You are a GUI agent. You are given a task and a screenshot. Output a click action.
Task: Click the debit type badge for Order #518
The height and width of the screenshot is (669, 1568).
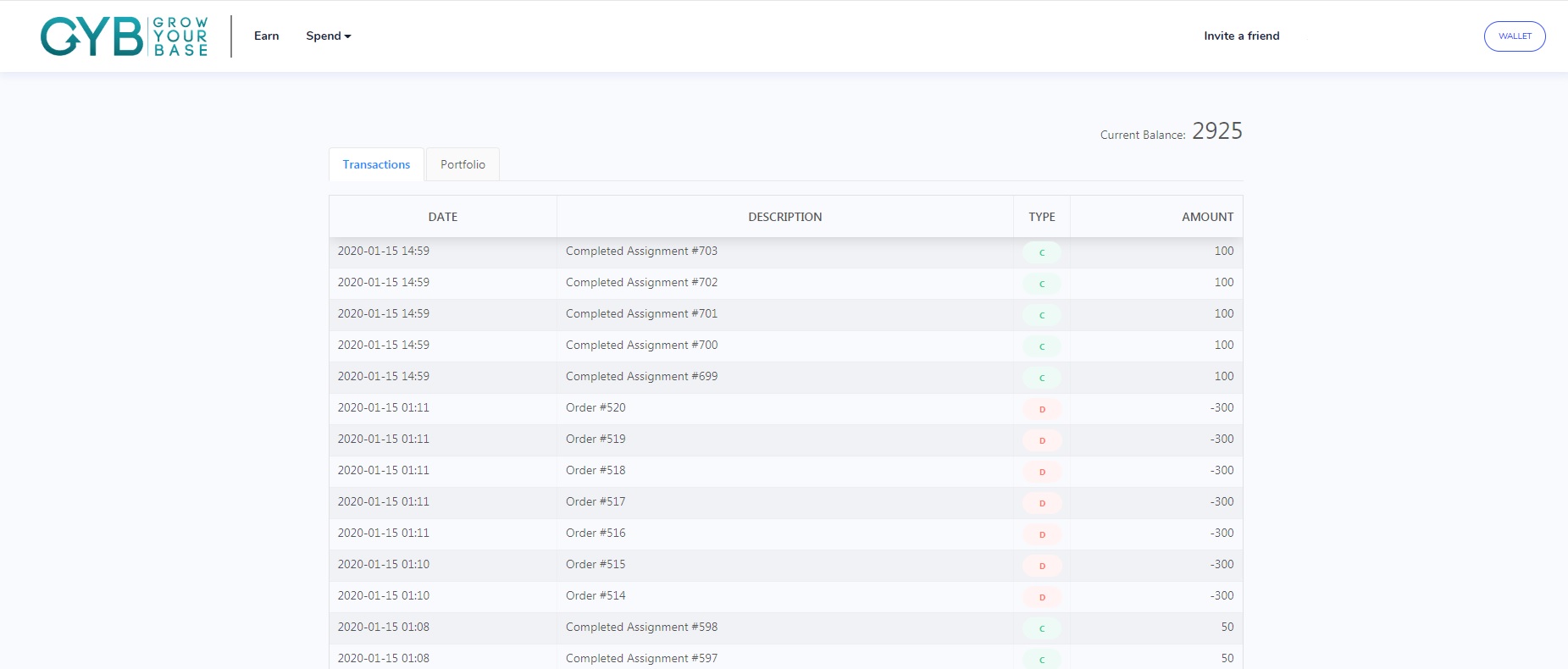click(x=1042, y=472)
